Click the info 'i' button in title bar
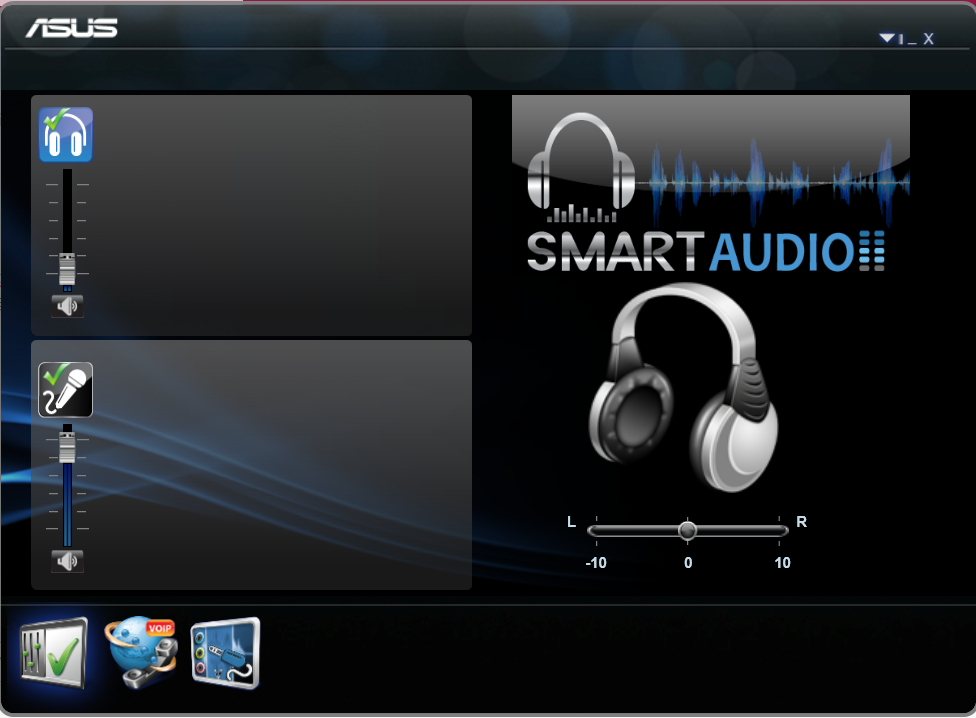The width and height of the screenshot is (976, 718). pyautogui.click(x=901, y=39)
